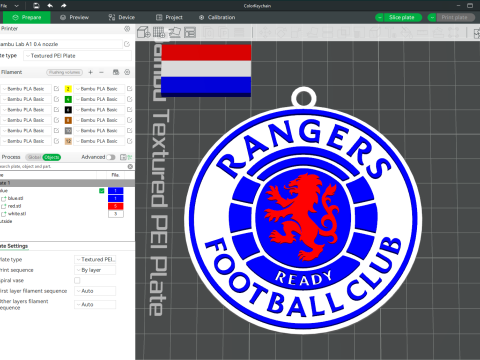
Task: Click the green filament 4 color swatch
Action: click(68, 99)
